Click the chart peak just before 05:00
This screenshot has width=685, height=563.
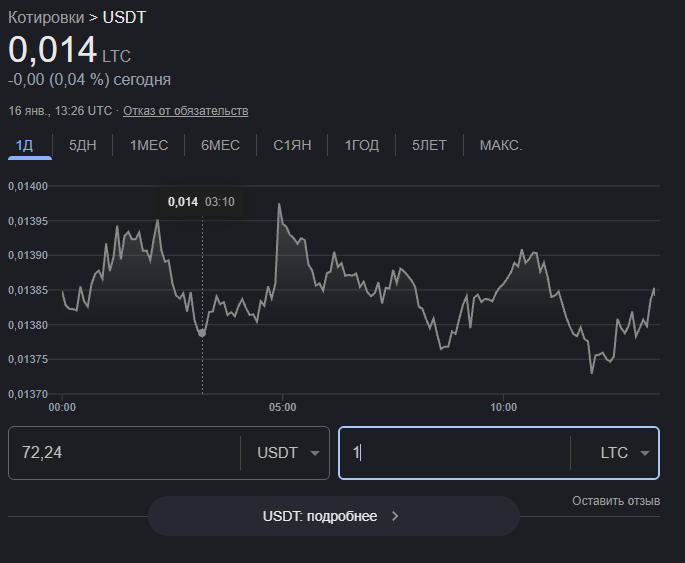pyautogui.click(x=279, y=205)
